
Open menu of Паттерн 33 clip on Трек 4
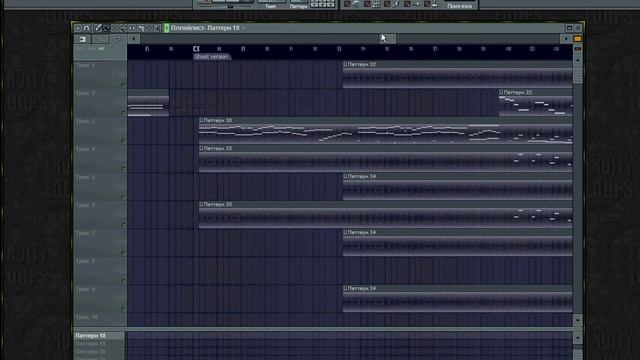click(201, 148)
